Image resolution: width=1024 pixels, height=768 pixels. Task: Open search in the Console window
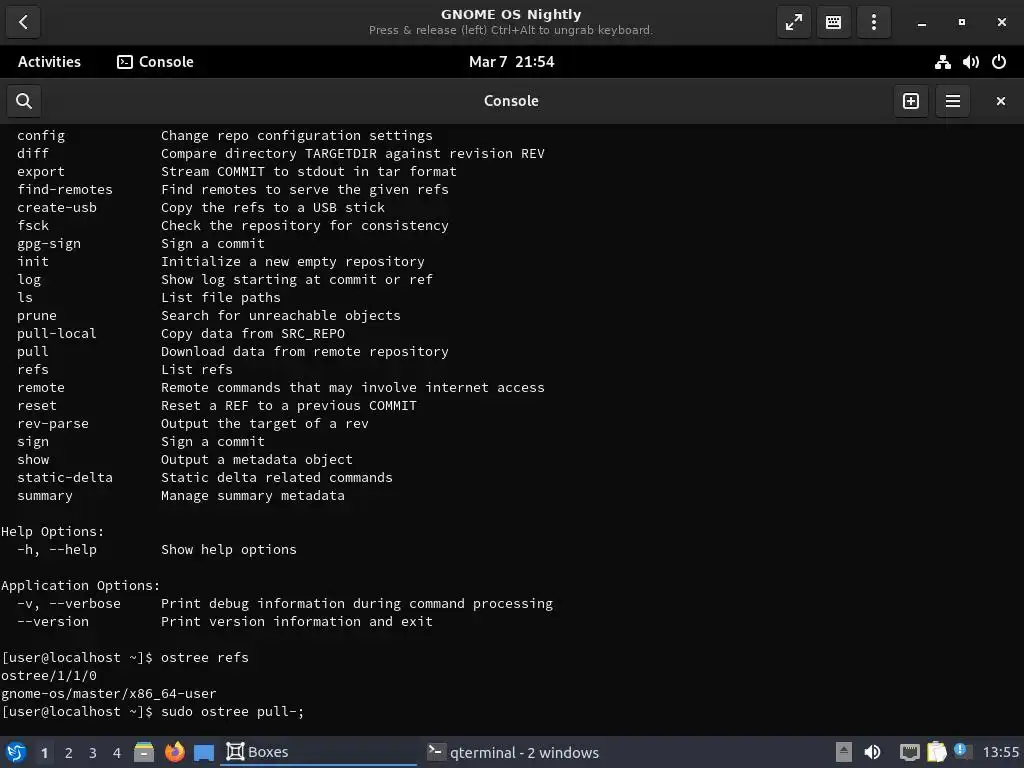(24, 101)
